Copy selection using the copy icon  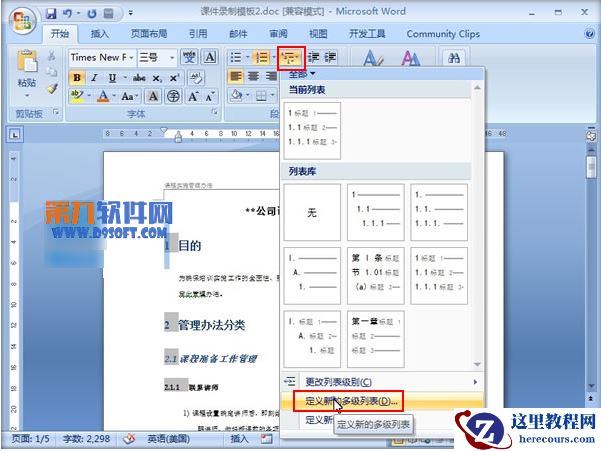tap(52, 72)
